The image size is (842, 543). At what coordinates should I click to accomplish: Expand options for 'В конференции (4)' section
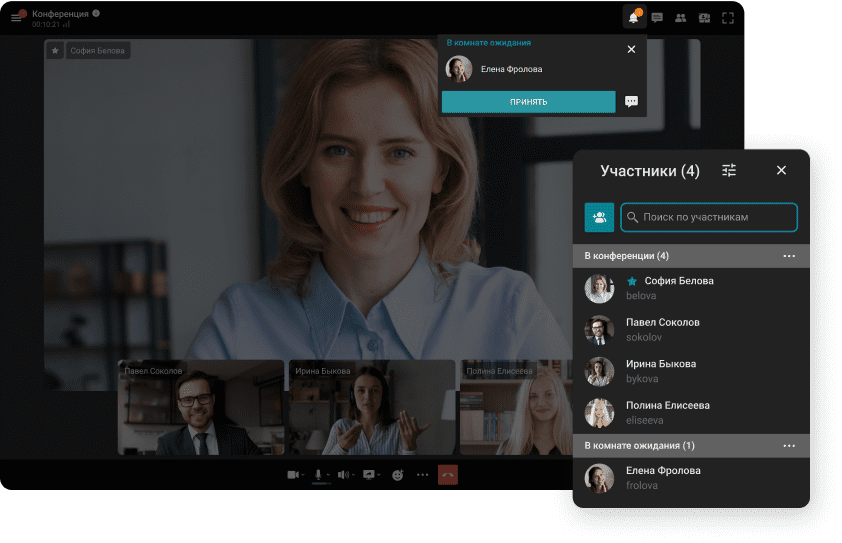point(789,256)
